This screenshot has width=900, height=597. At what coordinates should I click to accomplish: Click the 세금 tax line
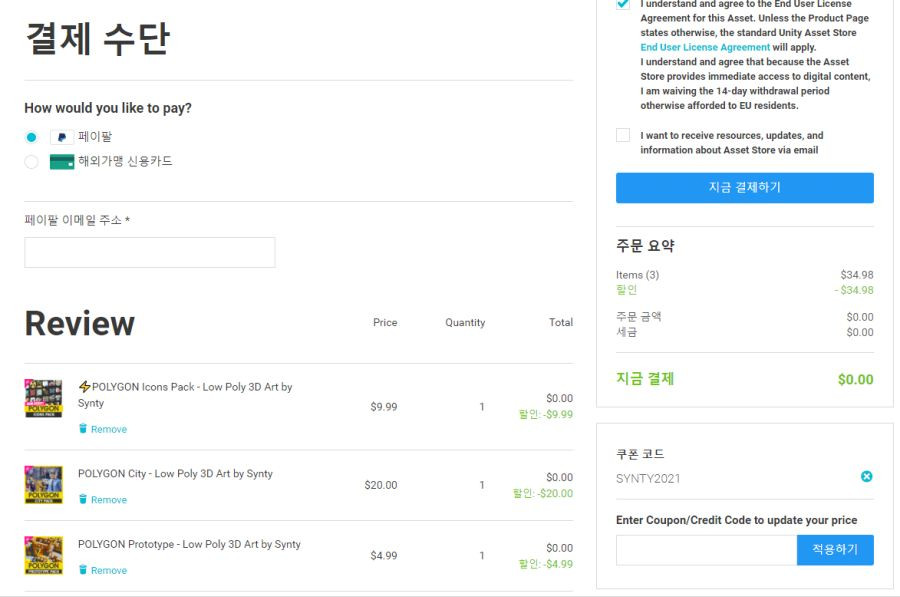pyautogui.click(x=626, y=332)
